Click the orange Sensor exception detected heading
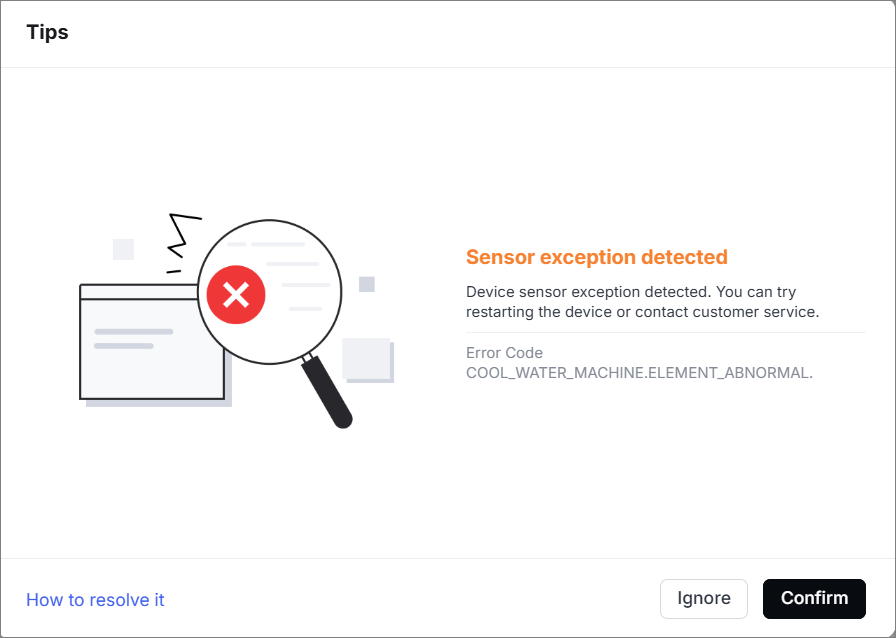The image size is (896, 638). click(597, 257)
